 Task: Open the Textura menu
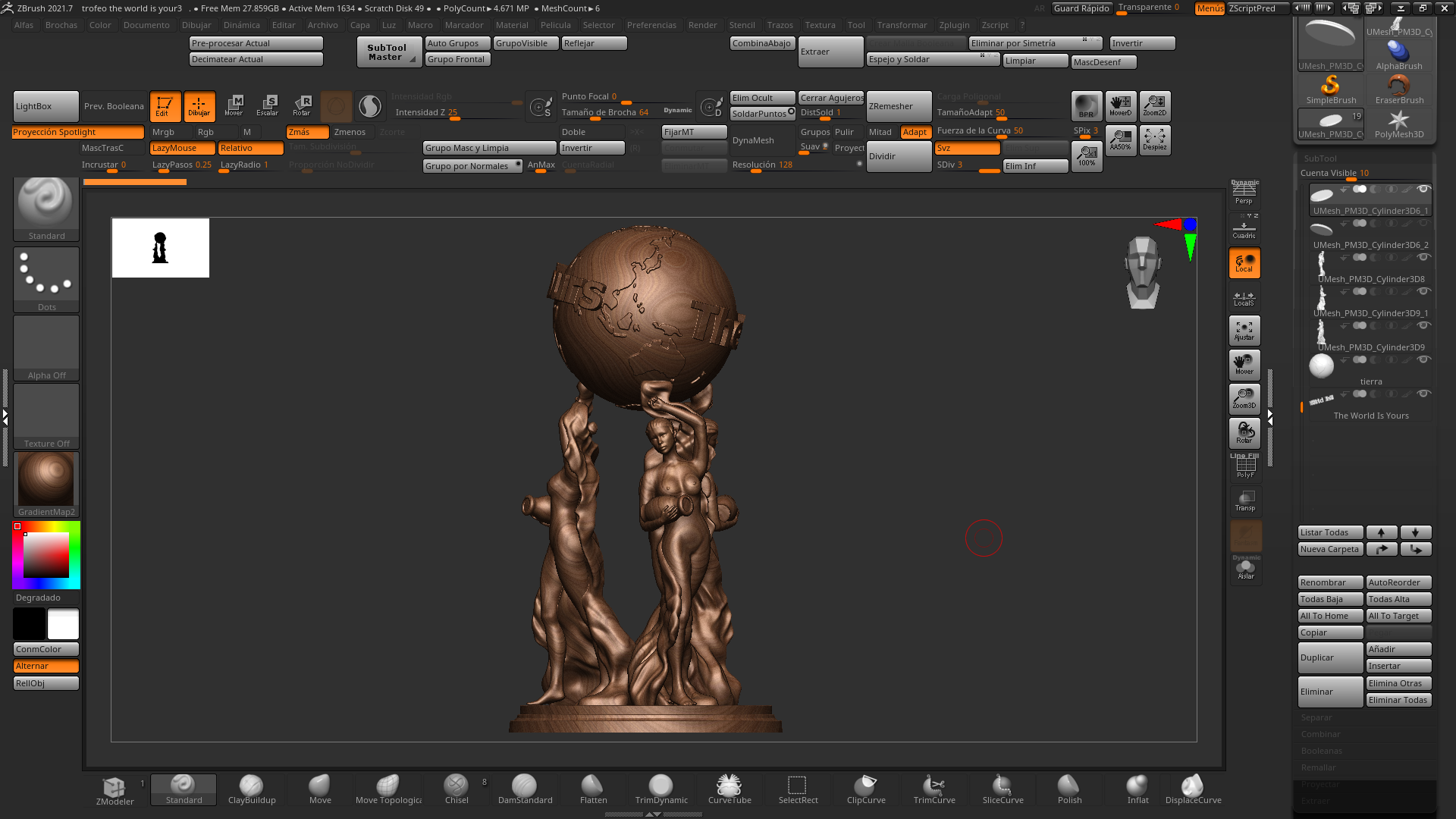(820, 24)
